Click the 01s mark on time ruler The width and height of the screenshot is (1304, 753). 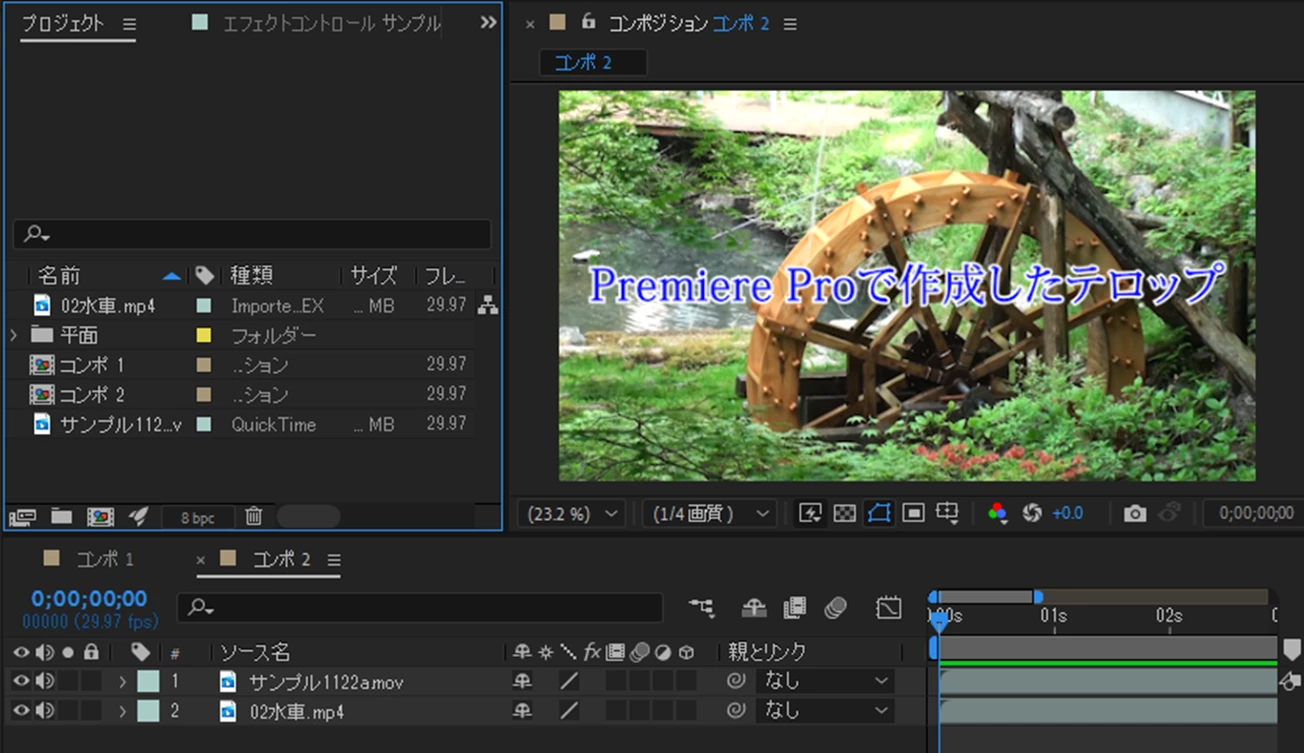(x=1053, y=616)
